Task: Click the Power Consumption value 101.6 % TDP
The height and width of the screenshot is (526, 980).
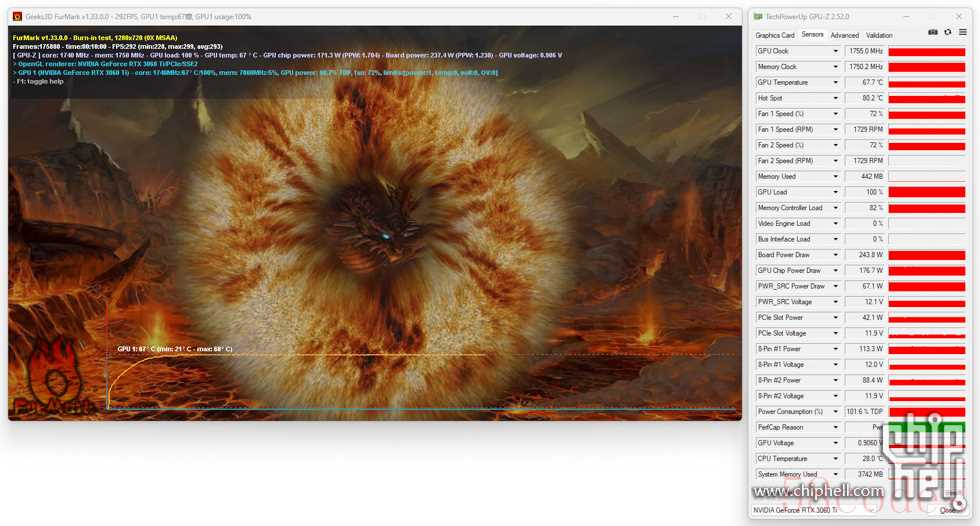Action: tap(864, 412)
